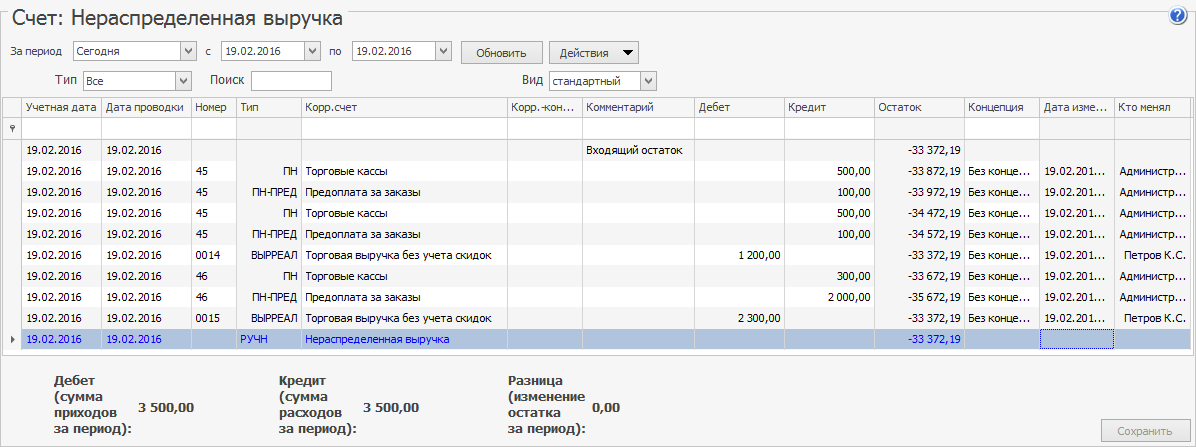Expand the Вид 'стандартный' dropdown
This screenshot has width=1196, height=447.
(x=648, y=81)
